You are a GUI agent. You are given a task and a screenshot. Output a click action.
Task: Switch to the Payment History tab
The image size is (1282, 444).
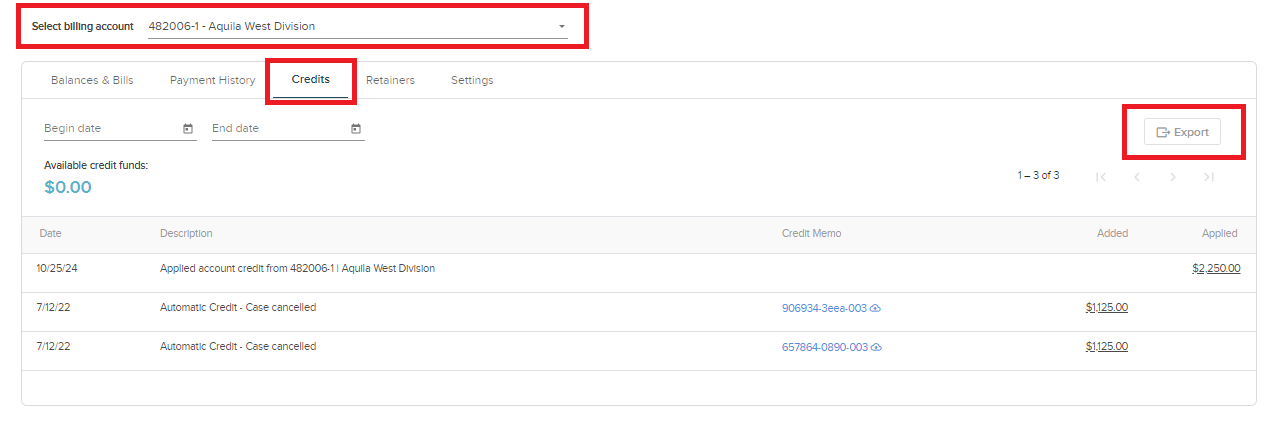pos(212,80)
